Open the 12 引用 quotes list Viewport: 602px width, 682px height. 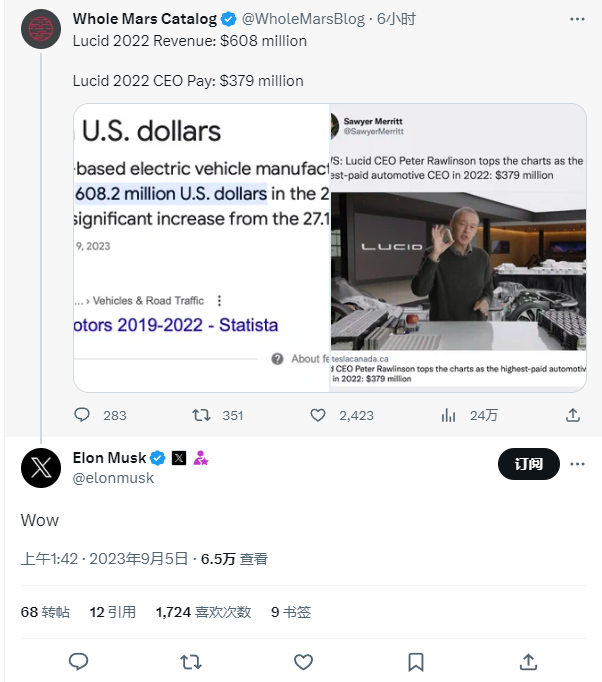113,612
